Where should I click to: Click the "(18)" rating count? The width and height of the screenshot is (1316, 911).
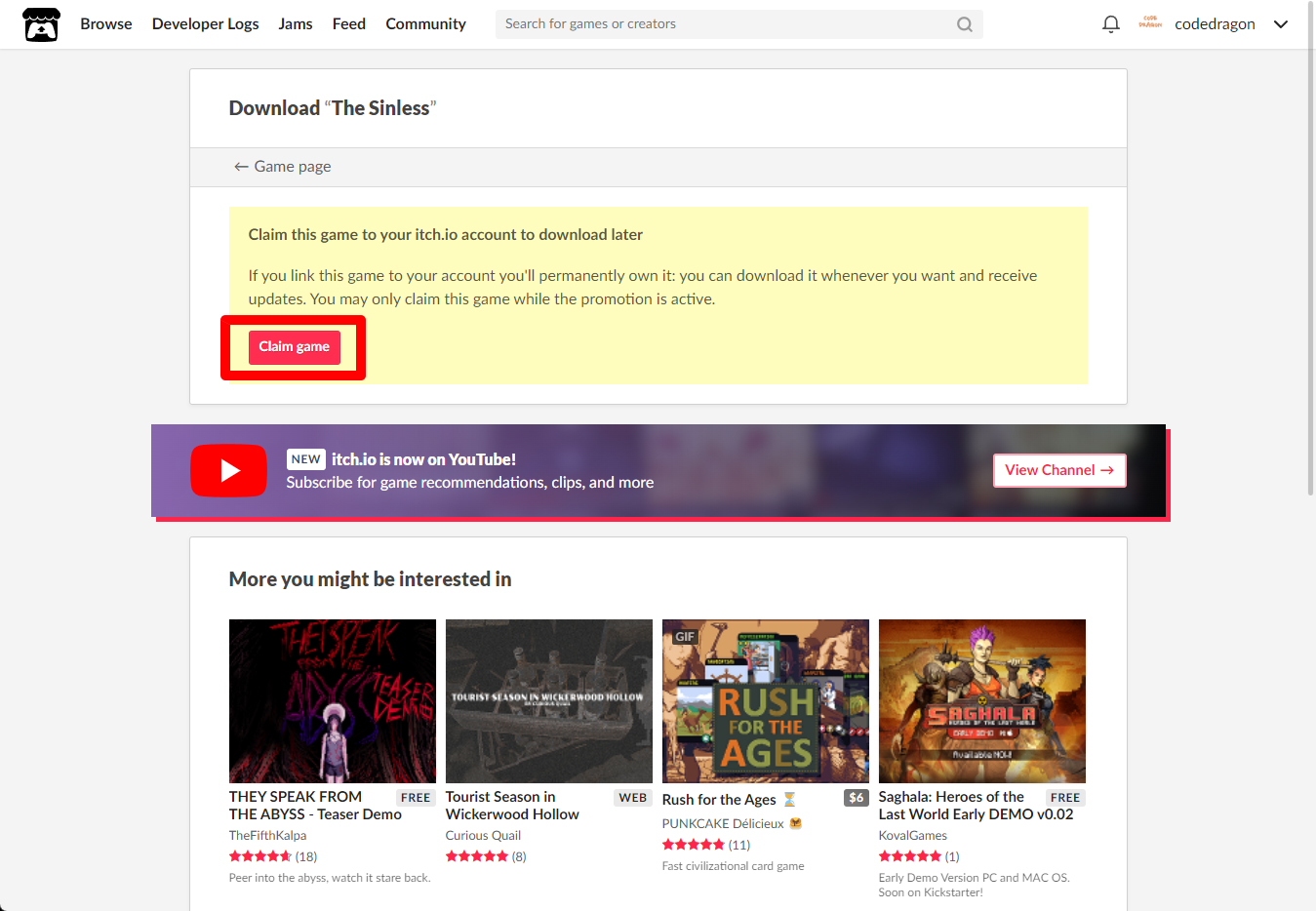(x=306, y=857)
